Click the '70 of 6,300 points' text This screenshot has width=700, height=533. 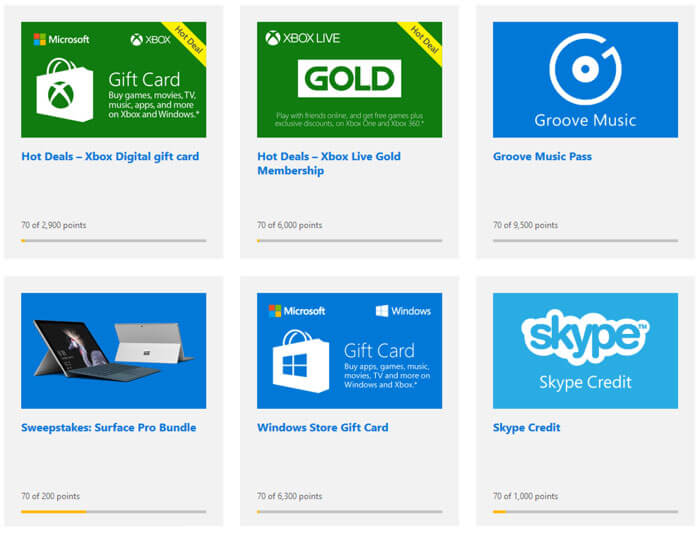click(289, 496)
